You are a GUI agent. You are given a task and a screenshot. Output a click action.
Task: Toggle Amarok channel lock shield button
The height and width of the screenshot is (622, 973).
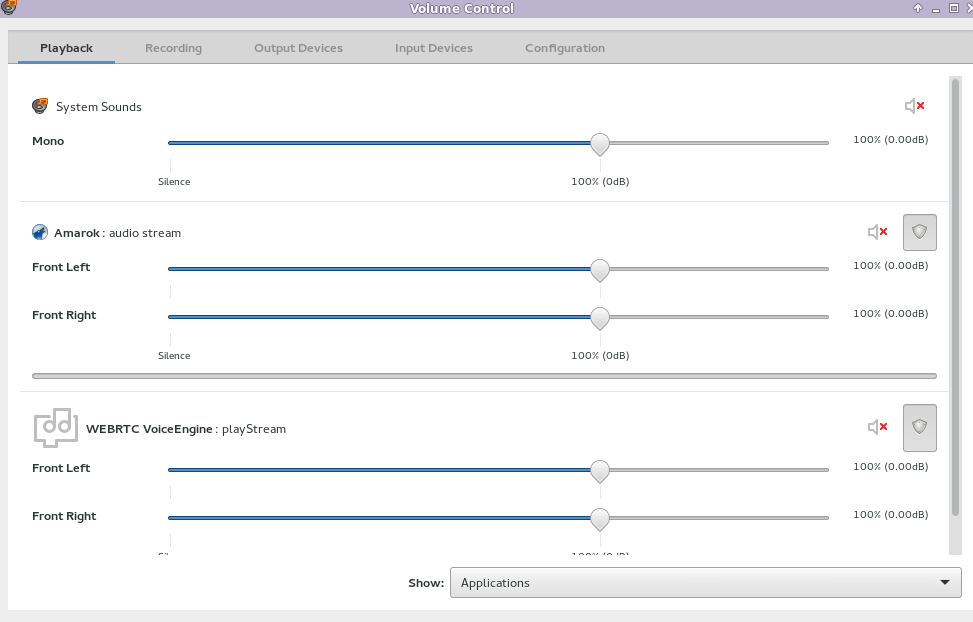[920, 232]
